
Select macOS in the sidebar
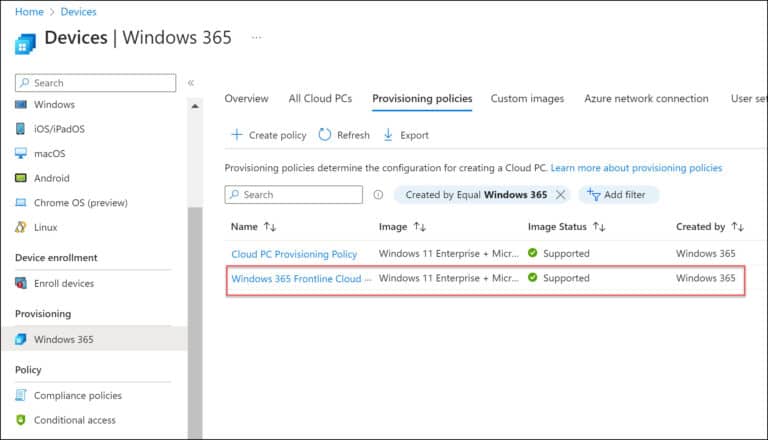[x=49, y=153]
